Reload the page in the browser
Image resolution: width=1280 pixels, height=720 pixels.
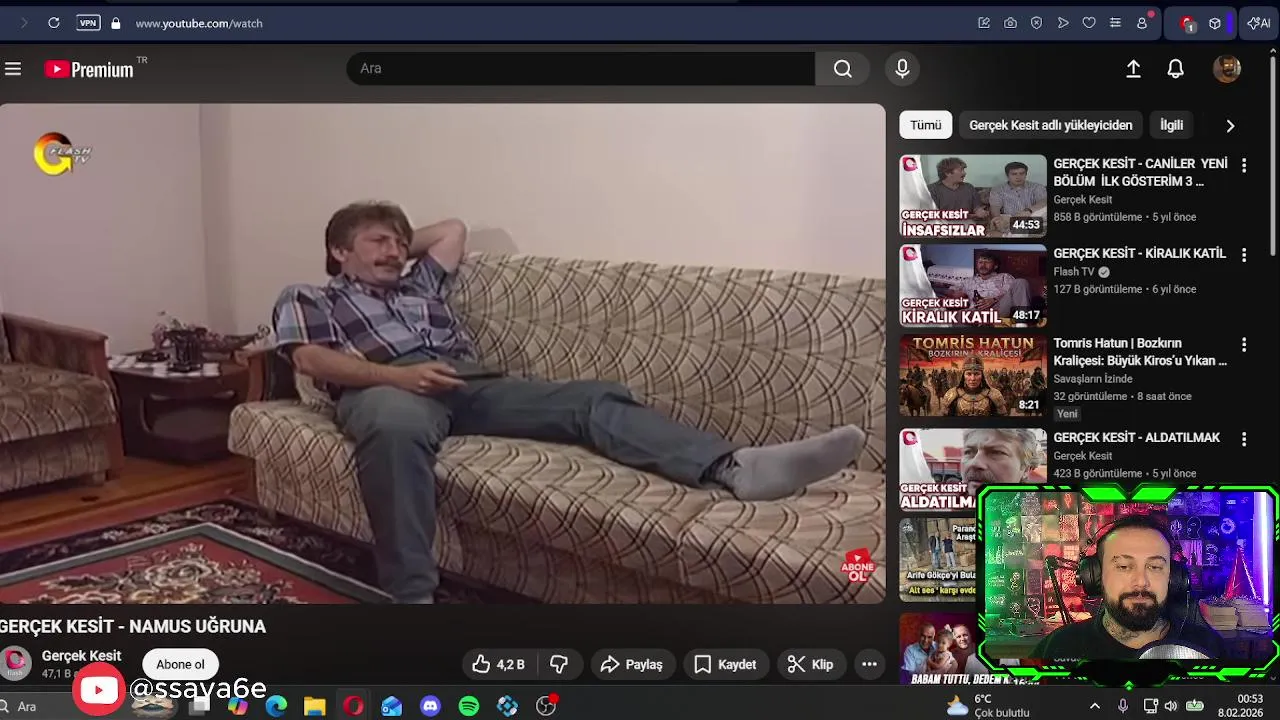54,23
